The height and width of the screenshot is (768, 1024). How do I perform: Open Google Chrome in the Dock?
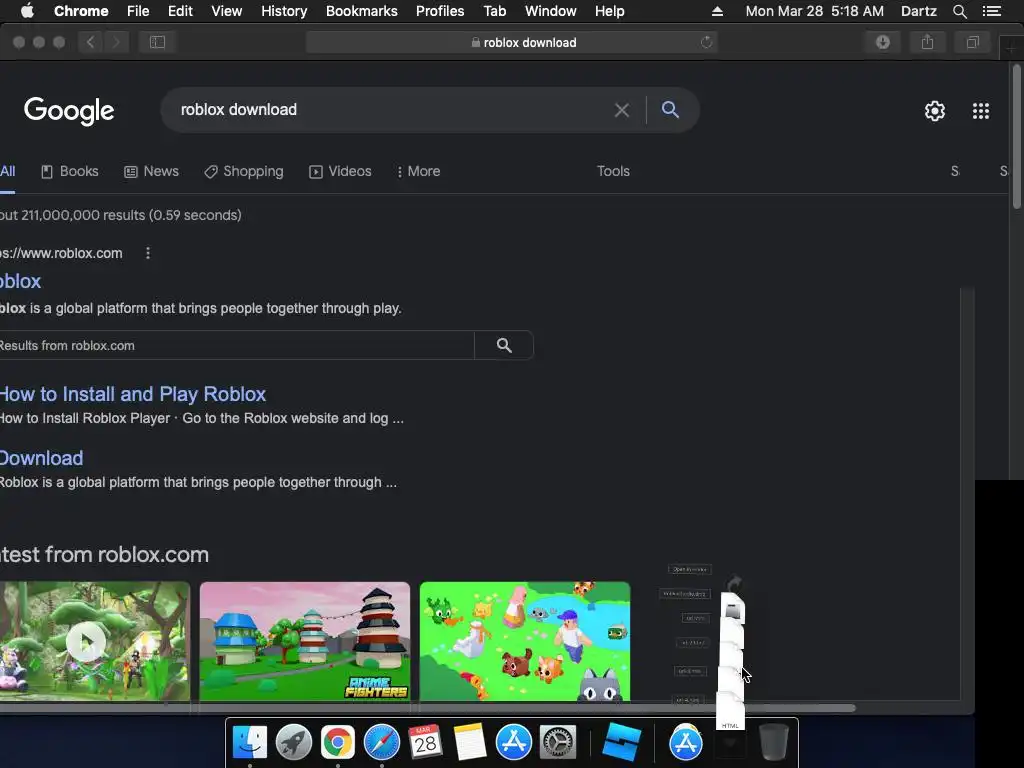[x=338, y=743]
